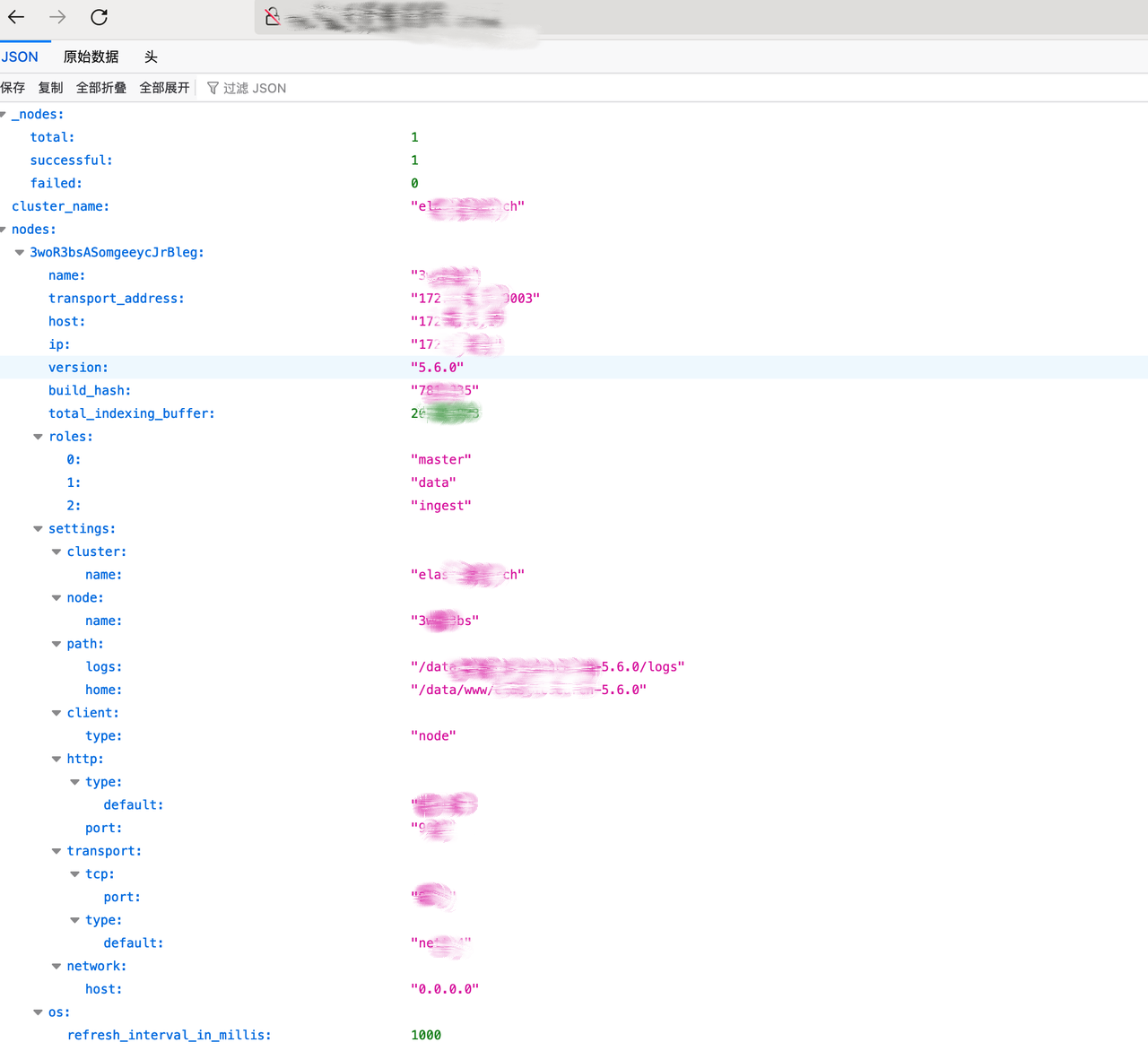1148x1051 pixels.
Task: Click the 复制 copy button
Action: tap(50, 88)
